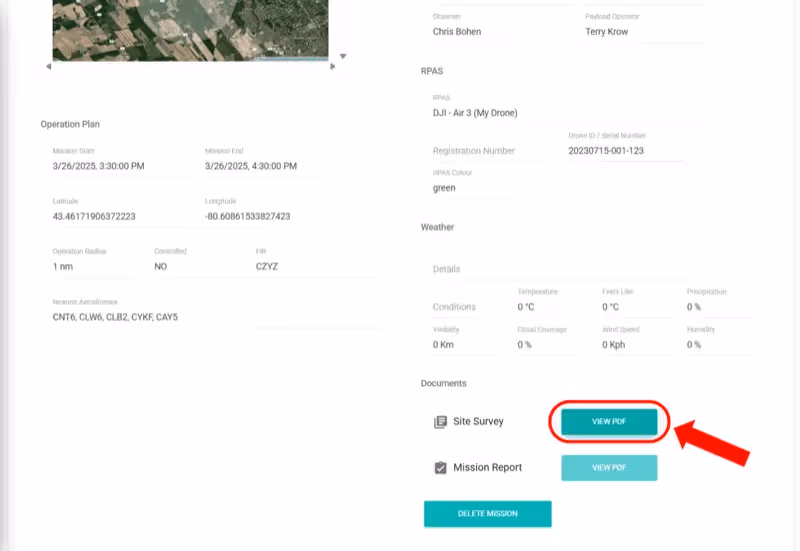Click the Drone ID / Serial Number field
800x551 pixels.
(610, 151)
